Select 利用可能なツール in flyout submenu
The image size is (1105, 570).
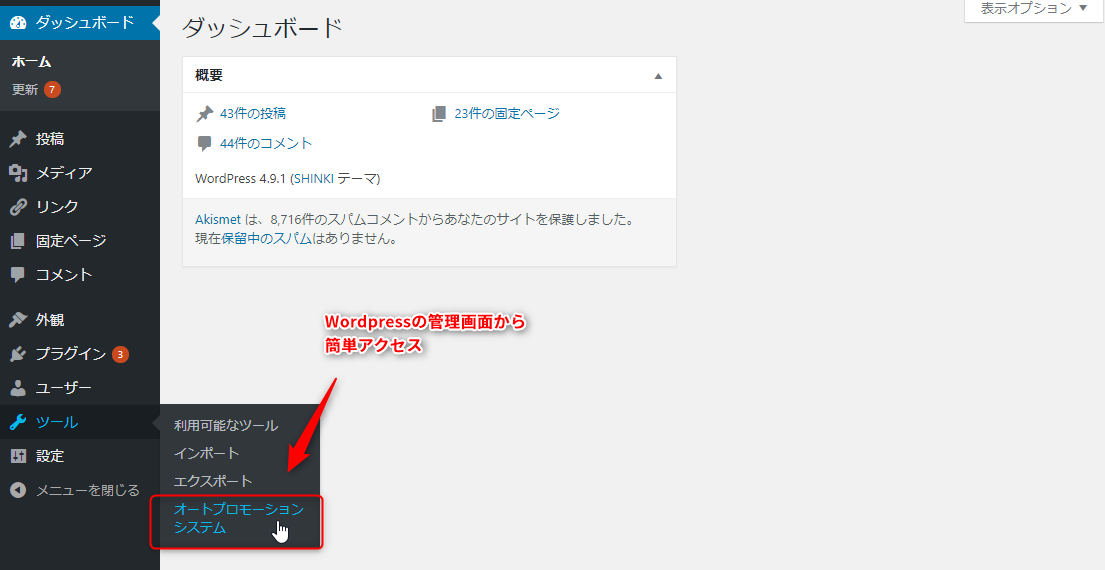point(226,426)
